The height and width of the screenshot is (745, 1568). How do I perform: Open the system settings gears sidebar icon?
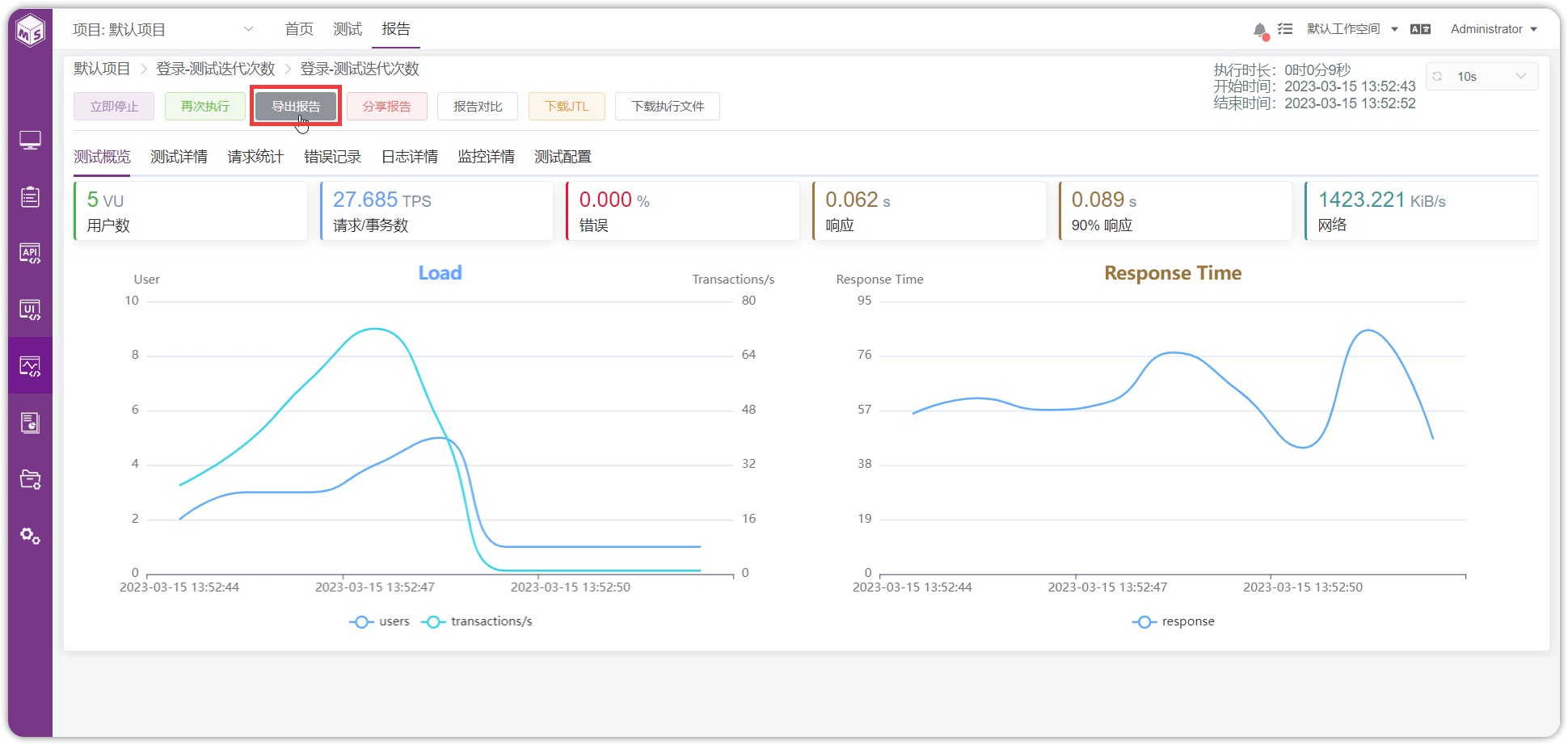pyautogui.click(x=31, y=536)
